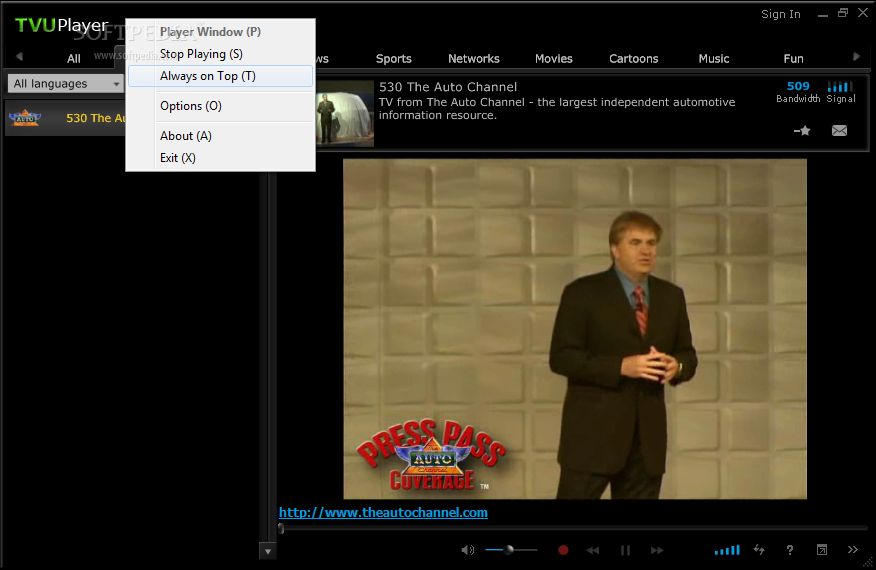
Task: Select Stop Playing menu entry
Action: (x=220, y=54)
